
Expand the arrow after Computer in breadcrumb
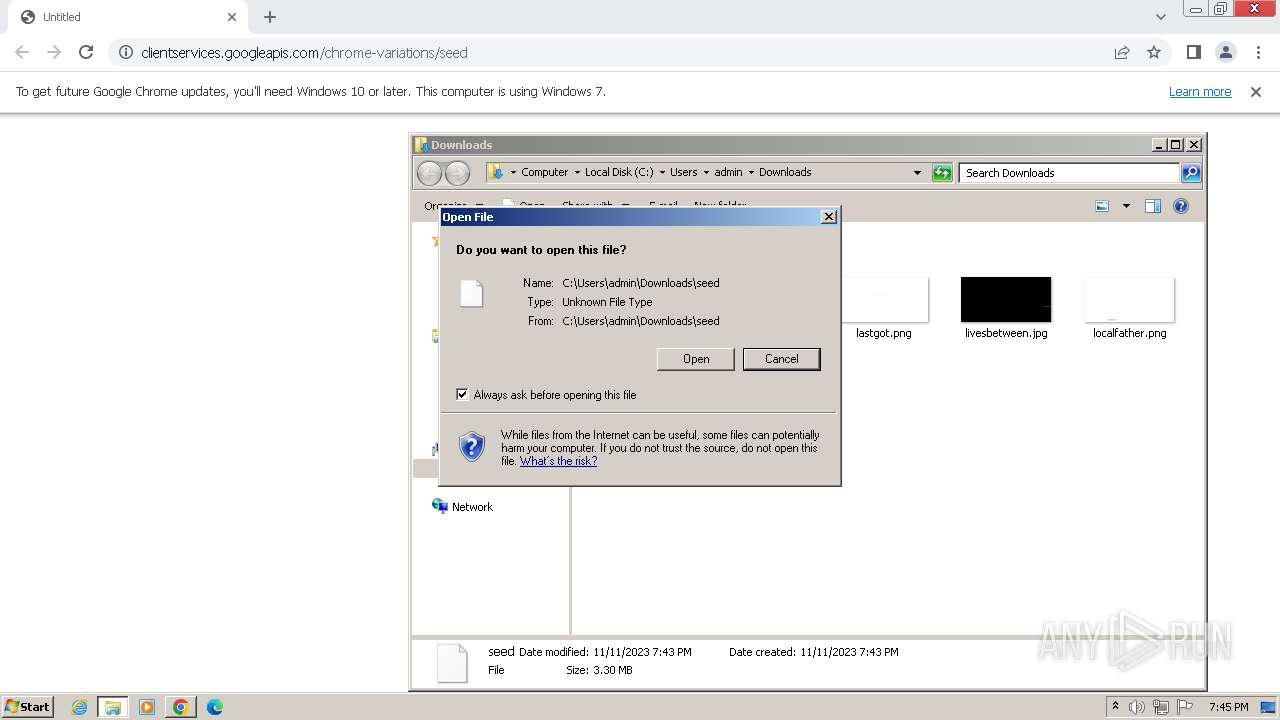(x=577, y=172)
